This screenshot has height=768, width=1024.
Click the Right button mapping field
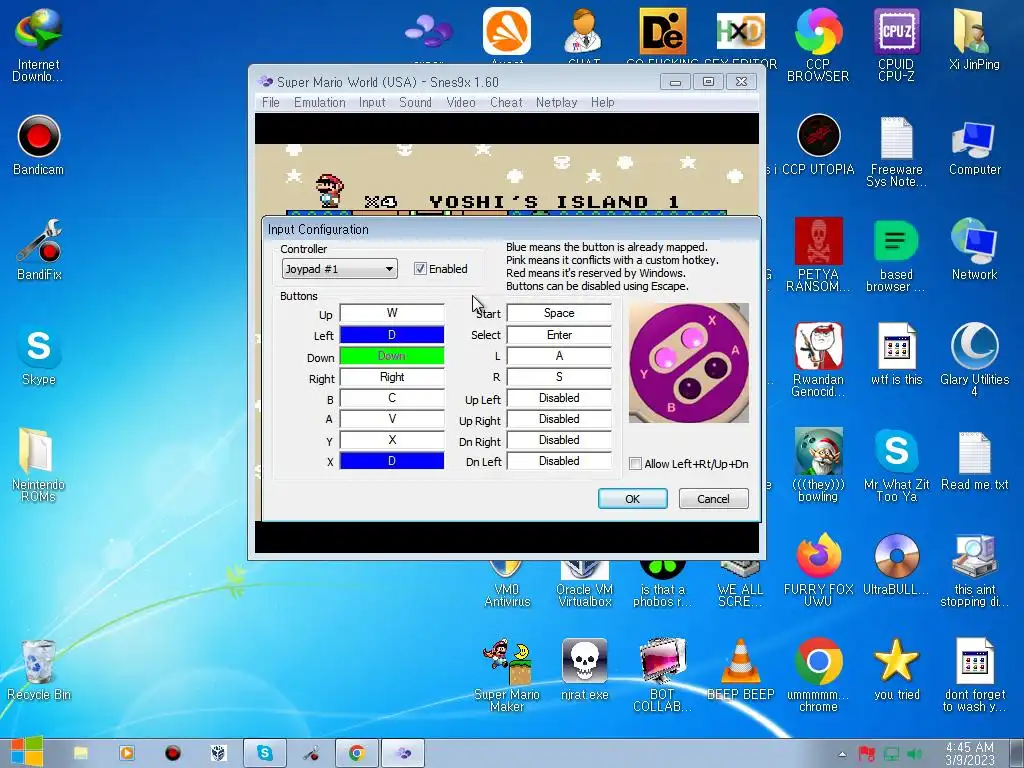pos(392,377)
